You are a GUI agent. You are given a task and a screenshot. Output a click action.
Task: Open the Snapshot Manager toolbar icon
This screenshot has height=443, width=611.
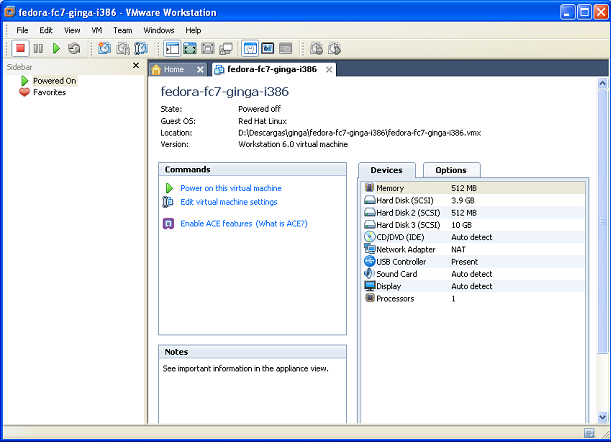141,49
